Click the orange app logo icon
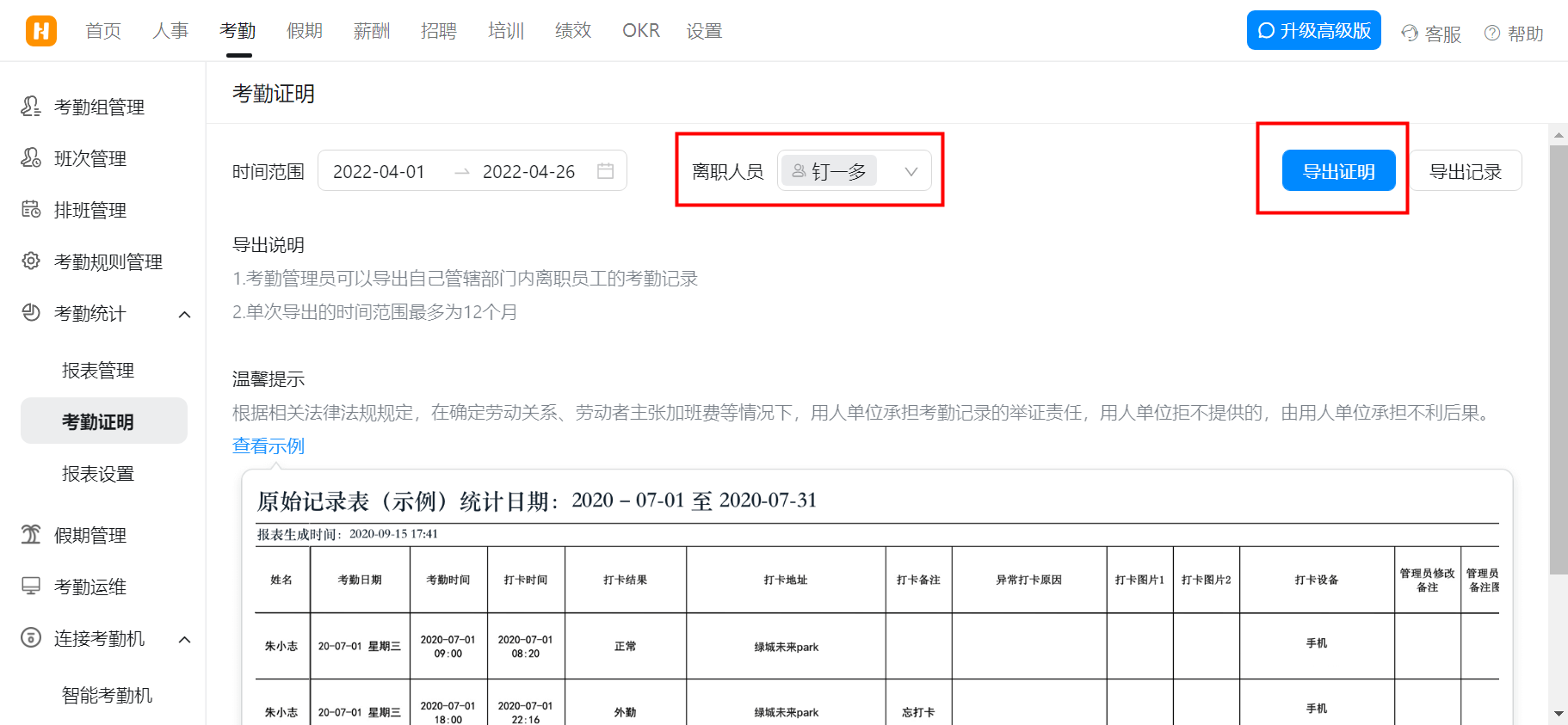Viewport: 1568px width, 725px height. coord(40,31)
